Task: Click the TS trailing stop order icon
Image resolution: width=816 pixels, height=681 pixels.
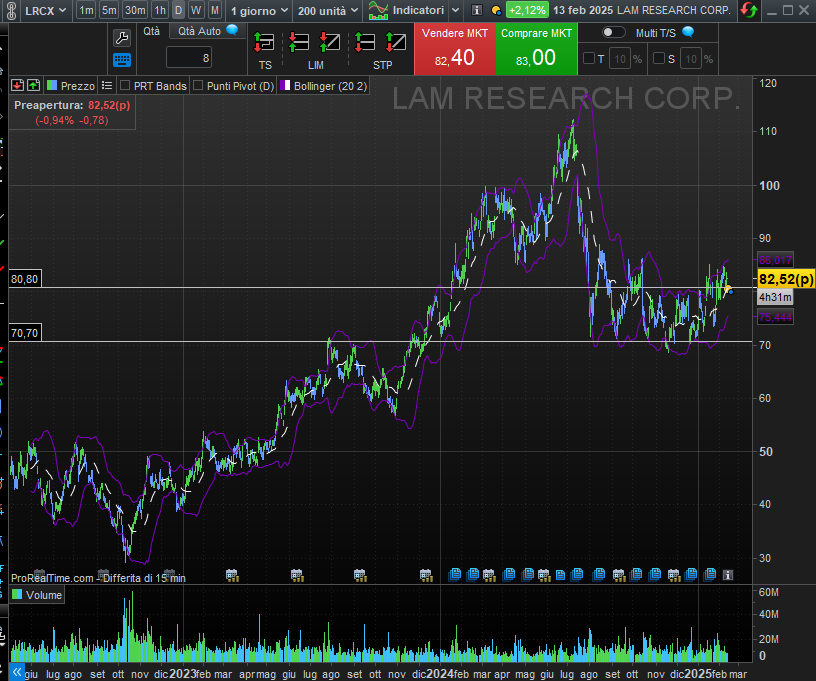Action: 264,42
